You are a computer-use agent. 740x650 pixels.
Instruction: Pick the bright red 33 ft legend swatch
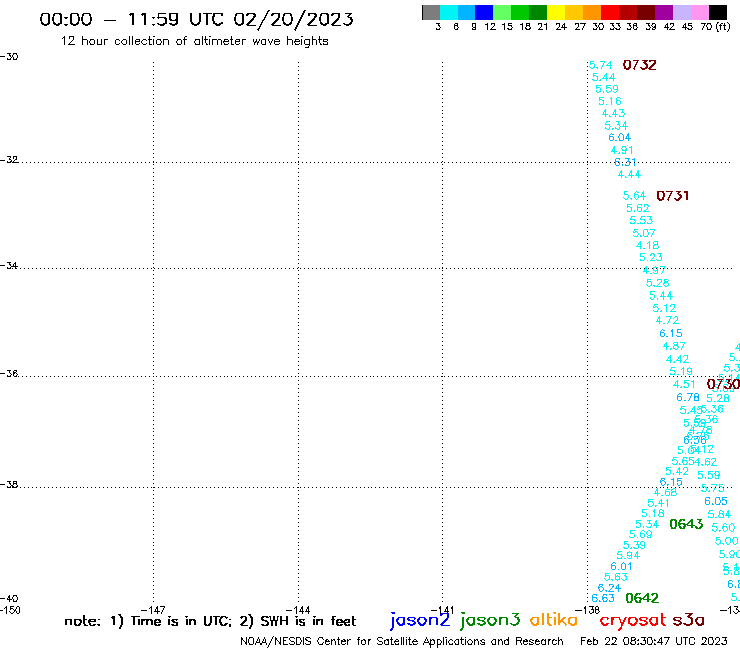point(610,12)
